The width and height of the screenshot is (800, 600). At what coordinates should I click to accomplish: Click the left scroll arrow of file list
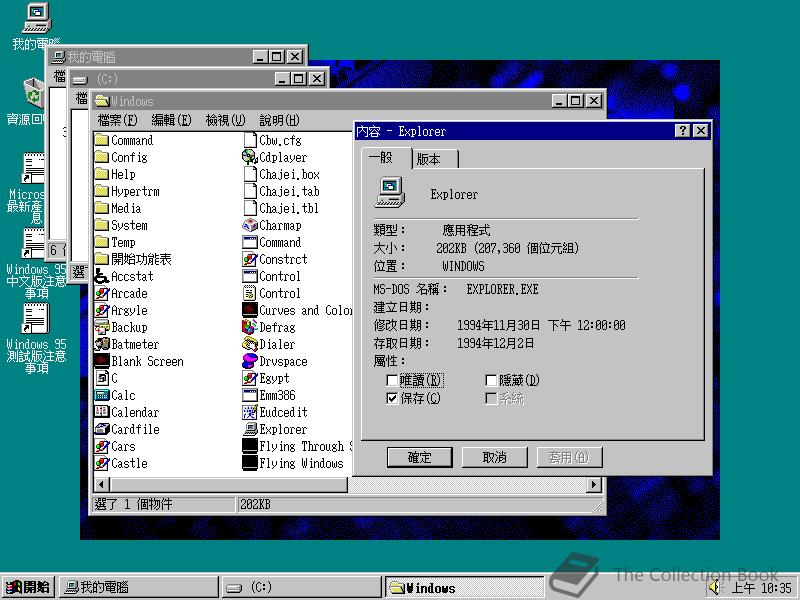click(101, 484)
